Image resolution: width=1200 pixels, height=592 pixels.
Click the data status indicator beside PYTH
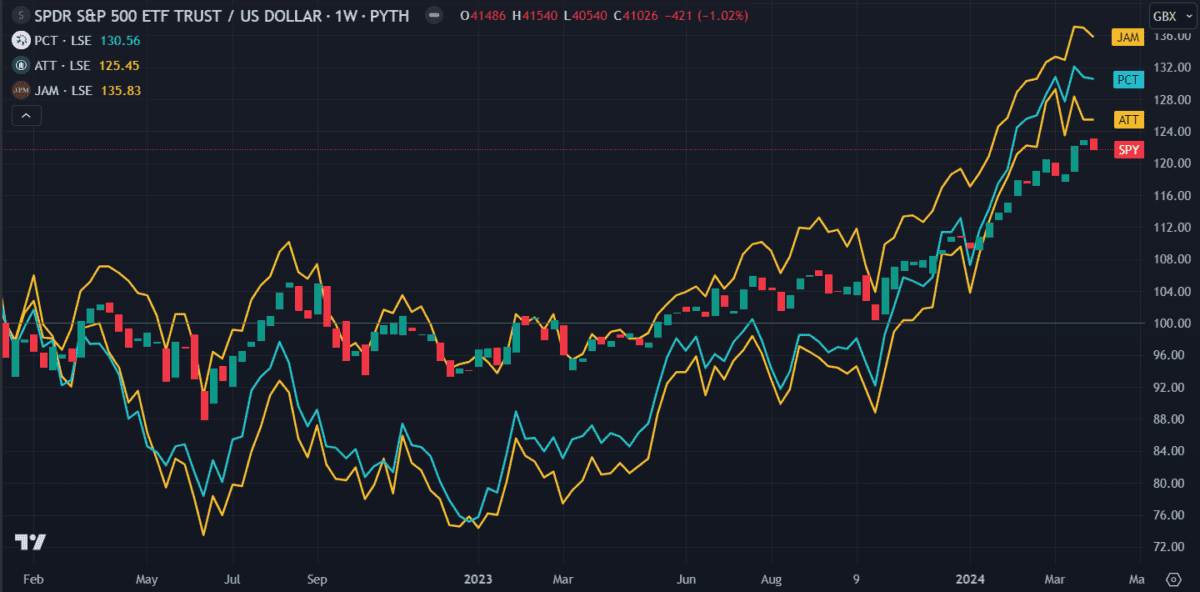(431, 17)
